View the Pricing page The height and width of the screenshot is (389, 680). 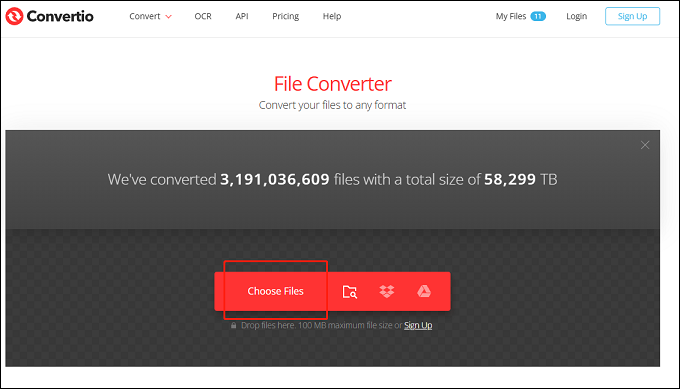pos(285,16)
